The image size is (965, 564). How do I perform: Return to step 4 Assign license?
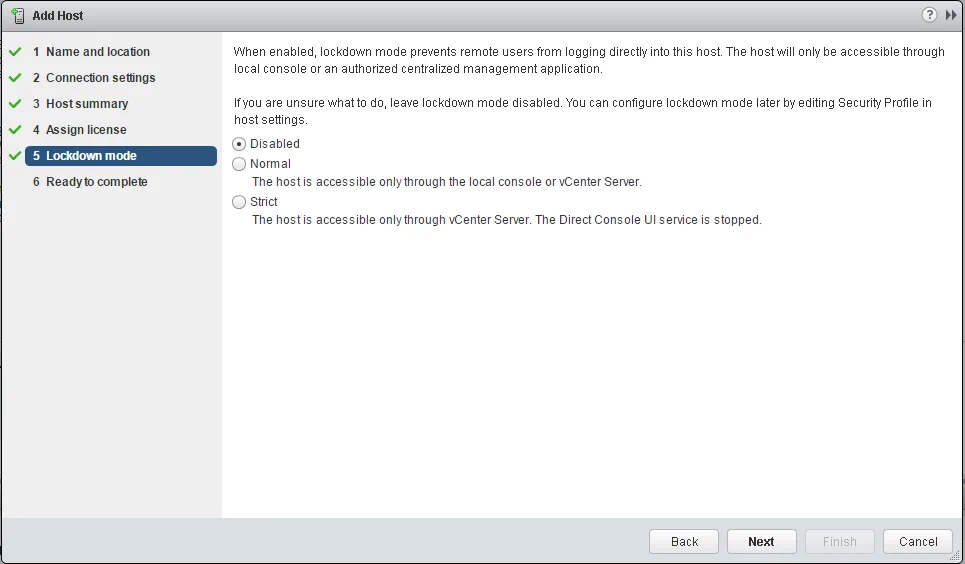[x=85, y=130]
